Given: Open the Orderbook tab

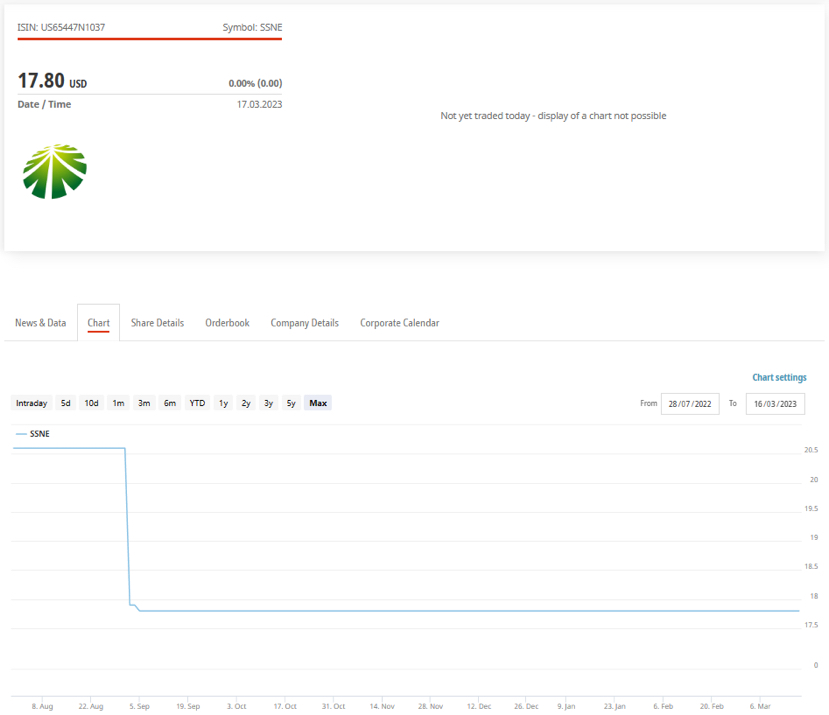Looking at the screenshot, I should point(227,323).
